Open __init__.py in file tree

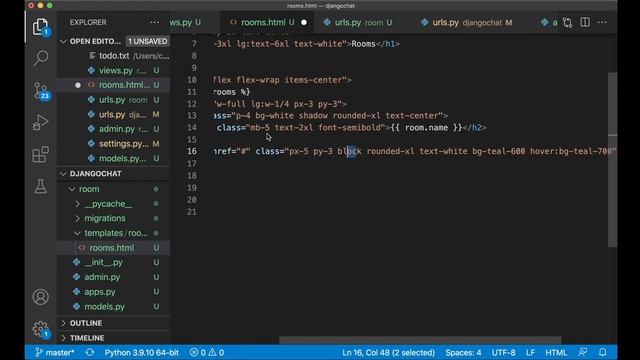click(x=113, y=262)
